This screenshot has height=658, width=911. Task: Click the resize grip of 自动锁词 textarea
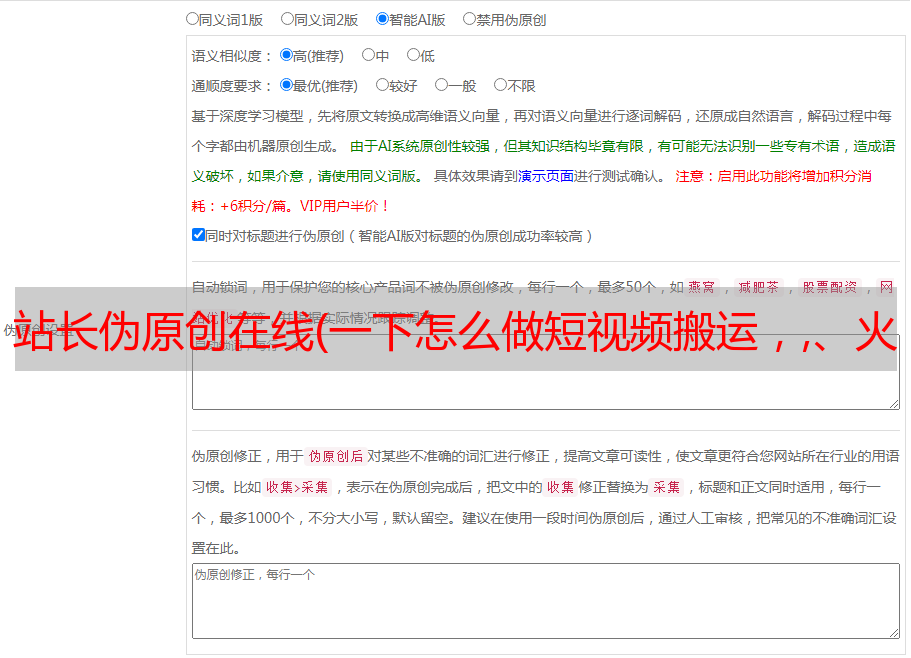[x=894, y=404]
